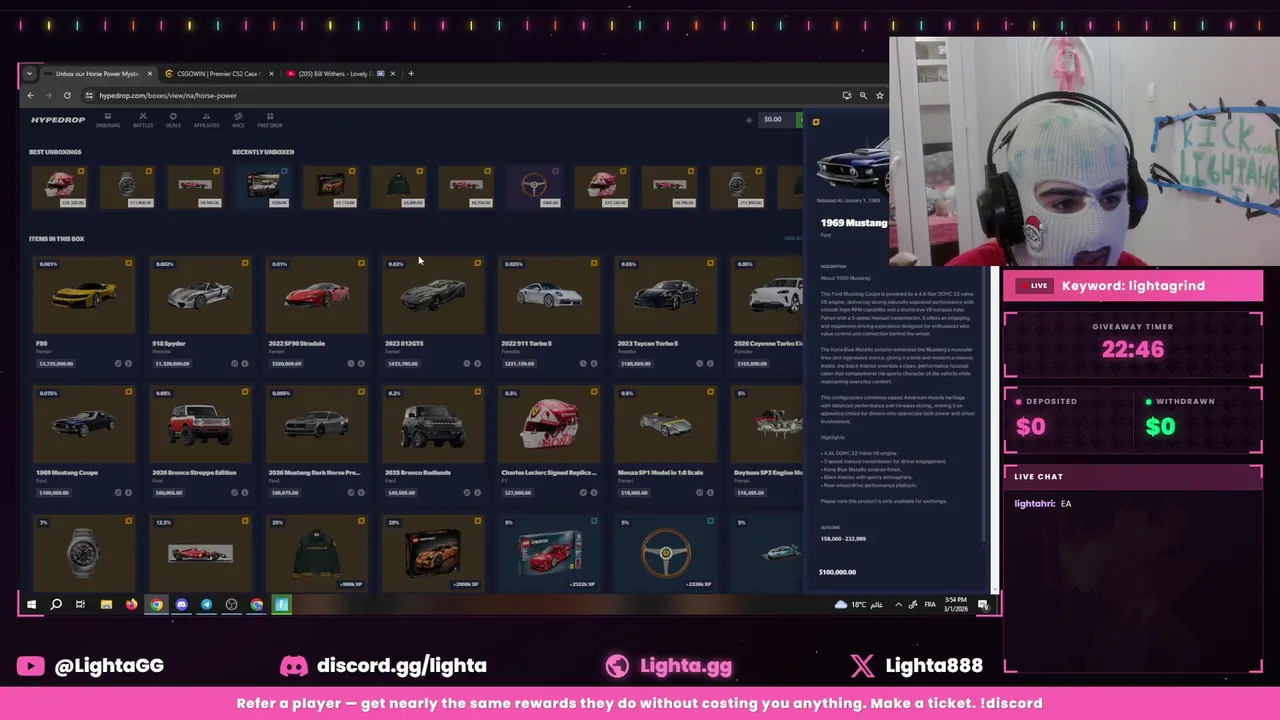Open a new browser tab
The width and height of the screenshot is (1280, 720).
point(411,73)
